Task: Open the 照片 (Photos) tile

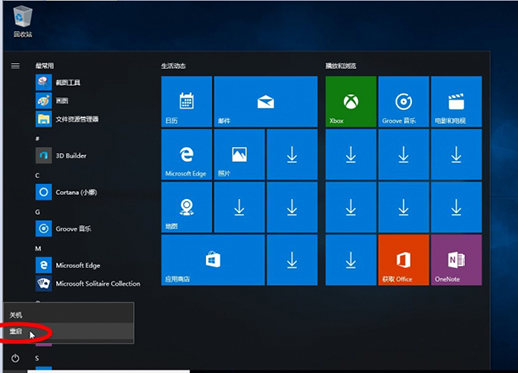Action: click(x=239, y=154)
